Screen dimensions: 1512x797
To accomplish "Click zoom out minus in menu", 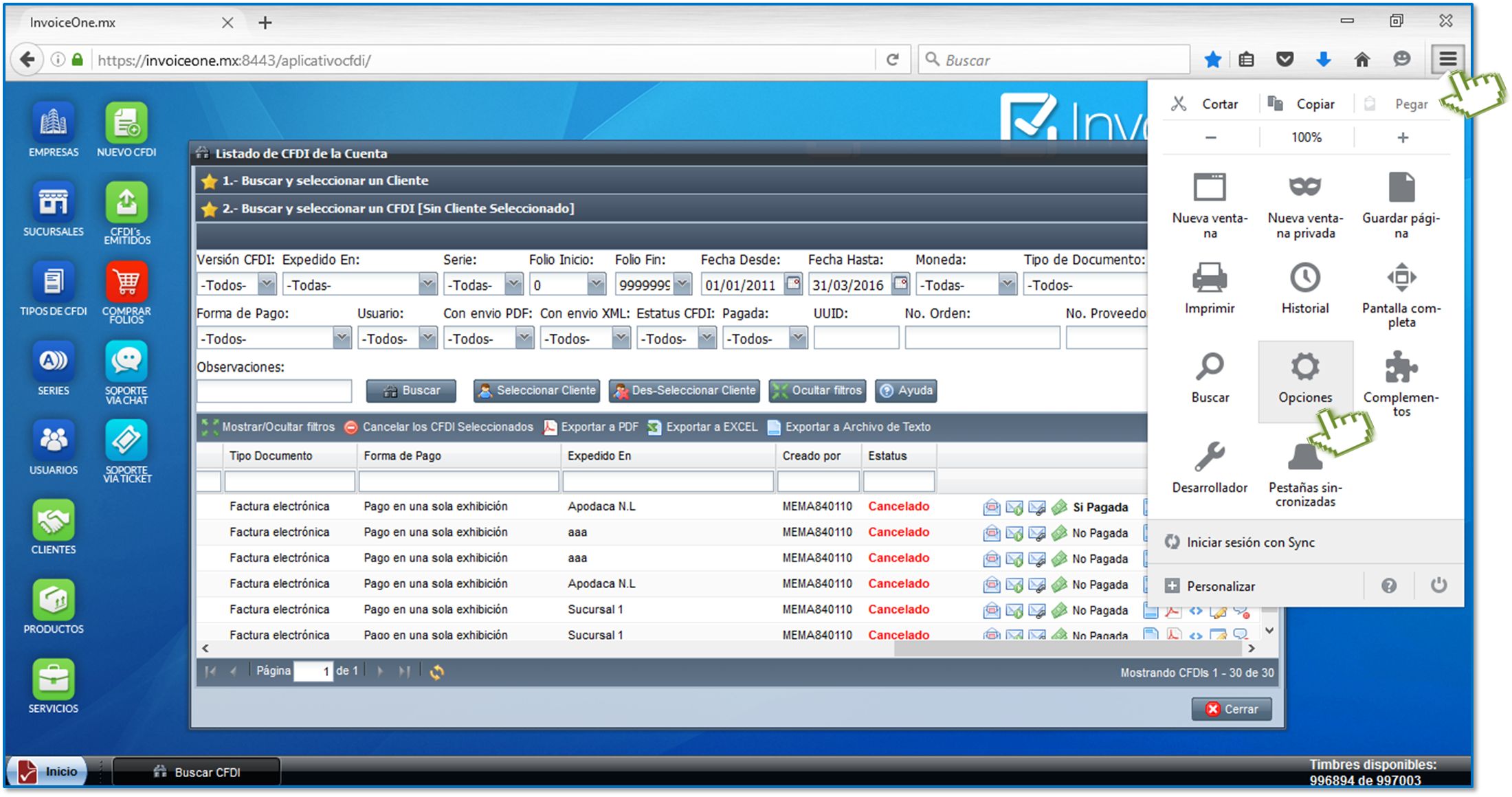I will click(x=1211, y=137).
